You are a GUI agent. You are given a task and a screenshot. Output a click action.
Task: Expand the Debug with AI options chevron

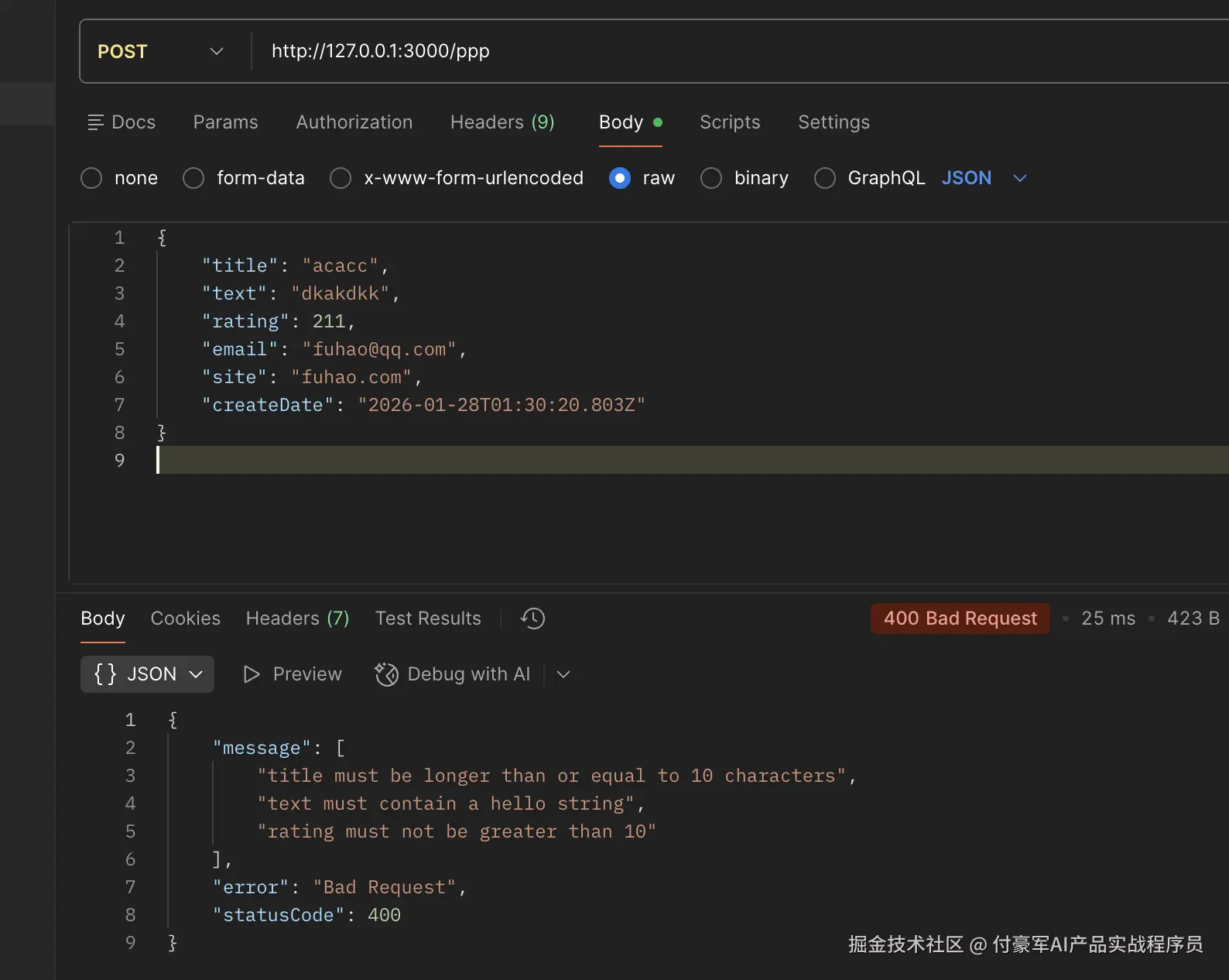click(563, 674)
